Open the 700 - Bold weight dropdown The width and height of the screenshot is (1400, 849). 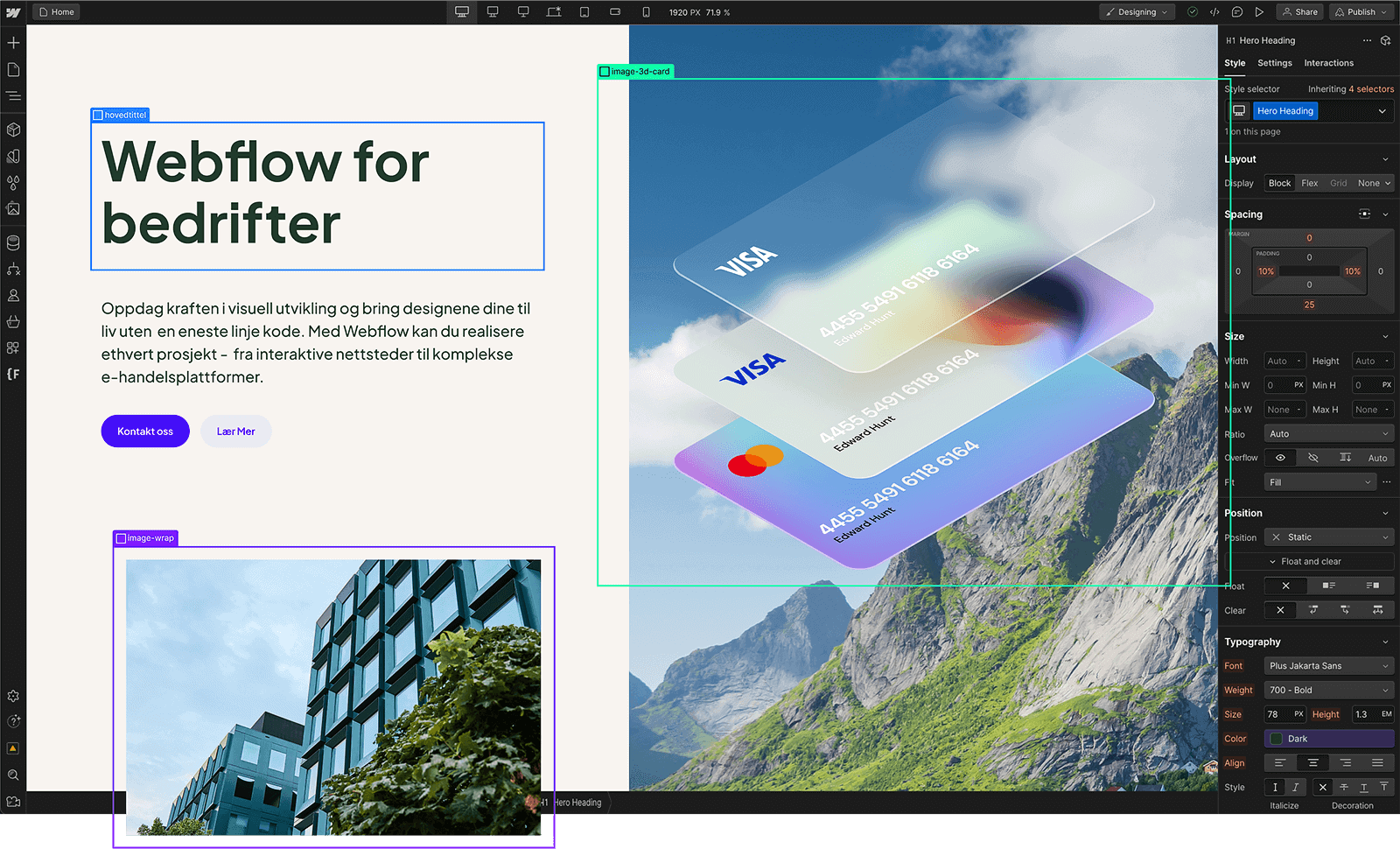point(1328,691)
